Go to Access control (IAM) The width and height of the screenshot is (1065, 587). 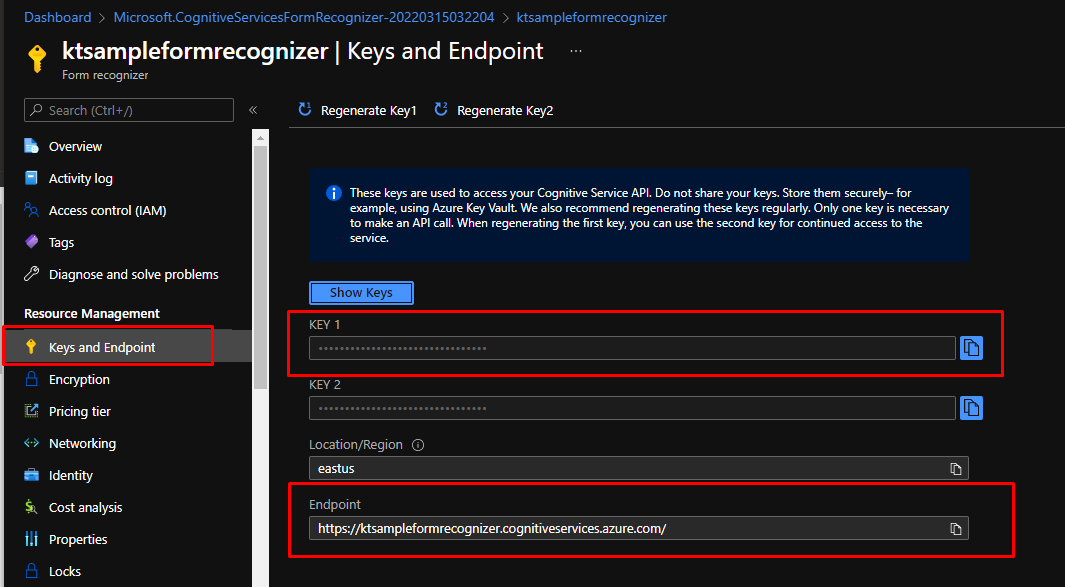[x=107, y=210]
